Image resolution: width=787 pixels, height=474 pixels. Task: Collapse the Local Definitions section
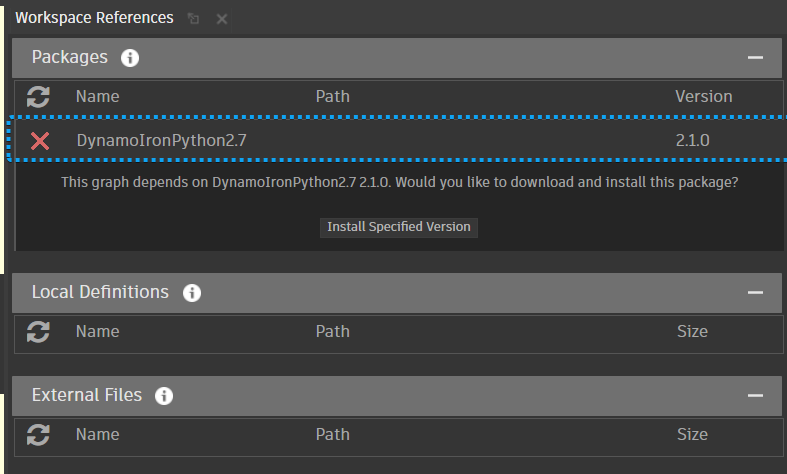(x=755, y=293)
